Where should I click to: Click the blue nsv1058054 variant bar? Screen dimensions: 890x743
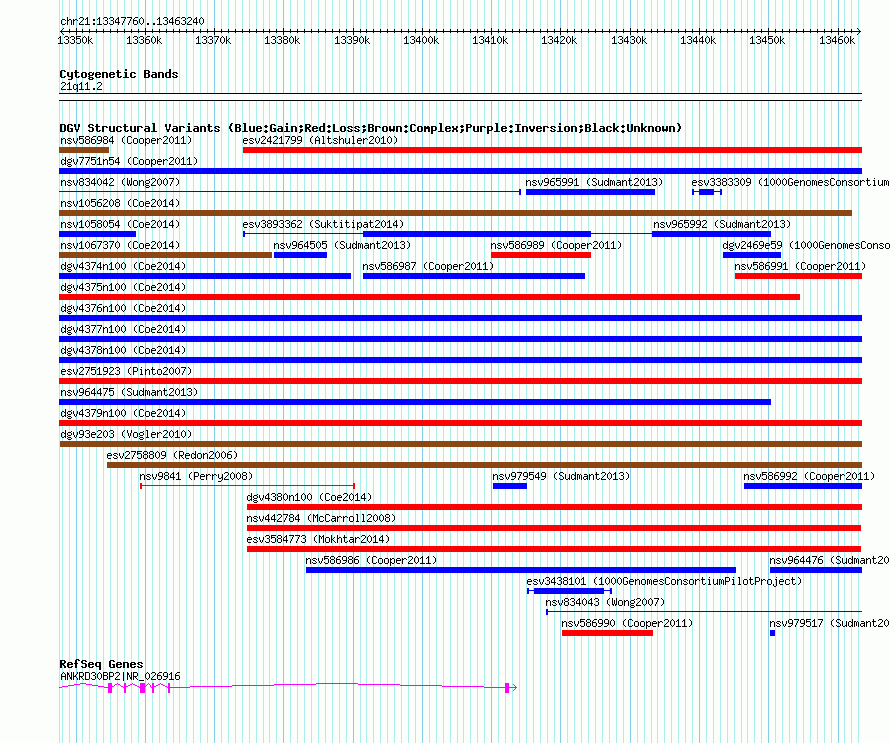click(98, 234)
